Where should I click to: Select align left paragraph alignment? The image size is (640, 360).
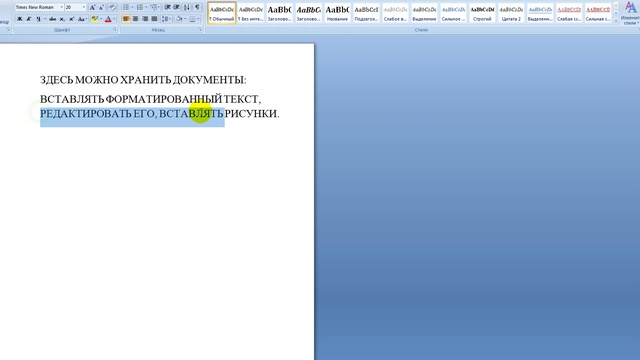tap(126, 19)
